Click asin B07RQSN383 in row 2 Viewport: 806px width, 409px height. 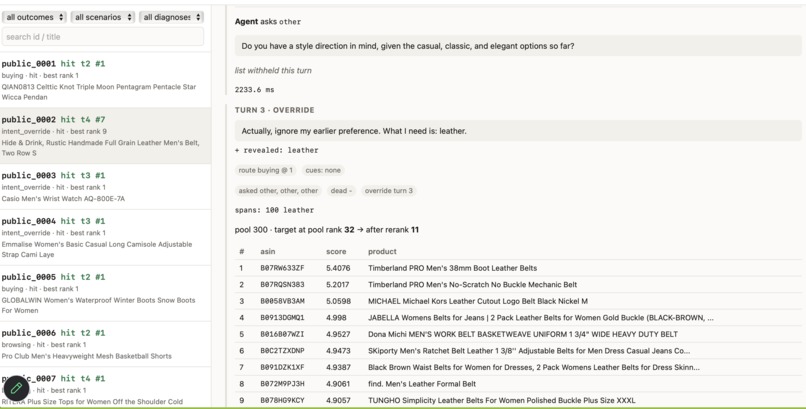(x=282, y=285)
